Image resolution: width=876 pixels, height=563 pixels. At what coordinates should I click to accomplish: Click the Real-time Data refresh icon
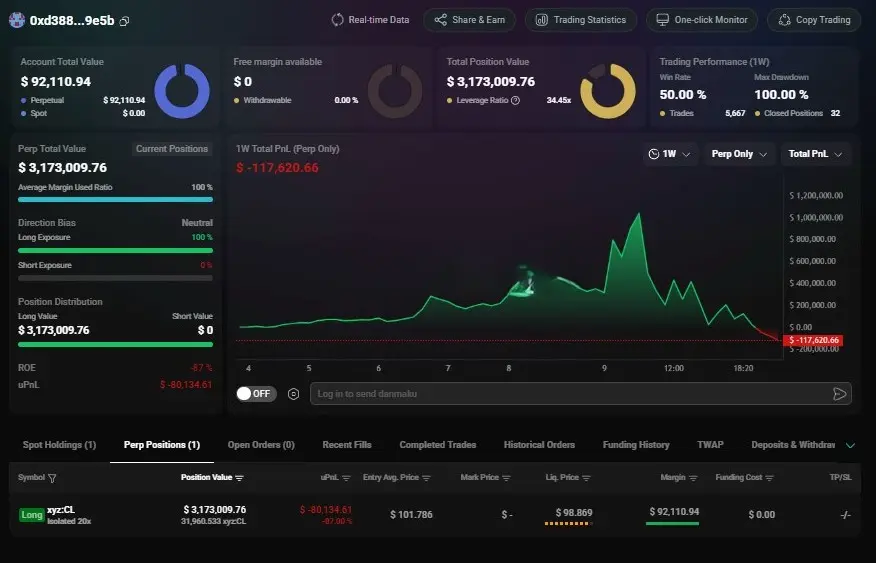click(337, 20)
